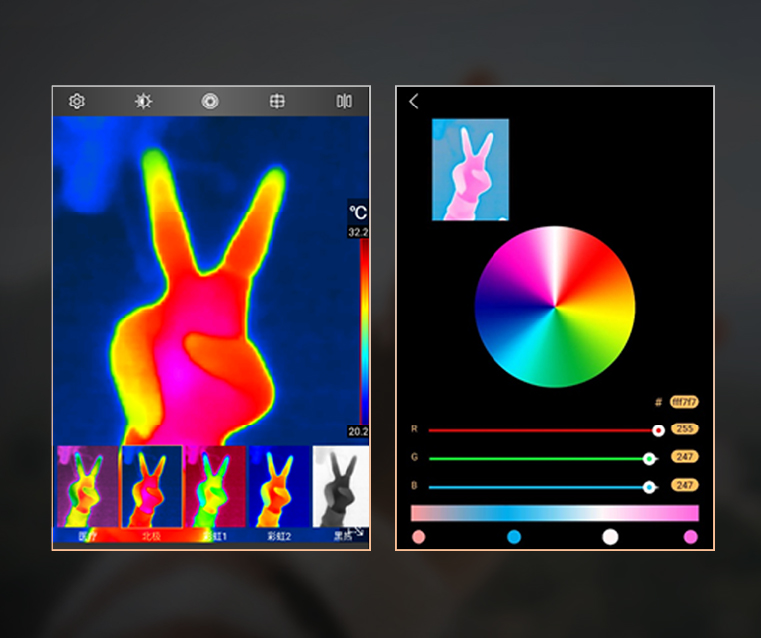Image resolution: width=761 pixels, height=638 pixels.
Task: Open the settings gear icon
Action: pyautogui.click(x=77, y=101)
